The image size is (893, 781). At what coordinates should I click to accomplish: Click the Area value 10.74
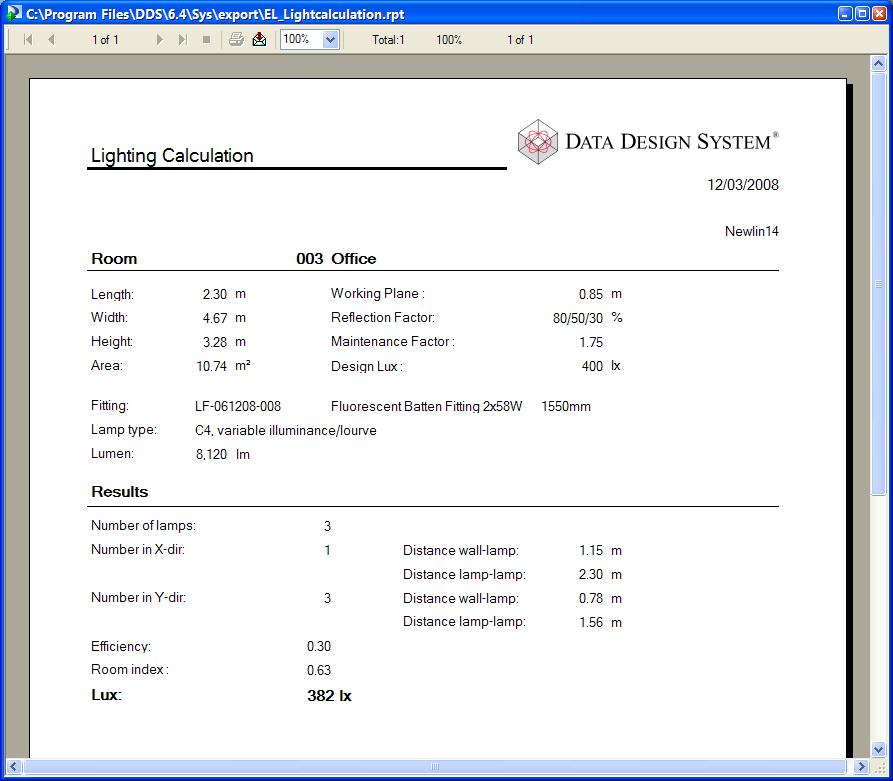[x=211, y=366]
